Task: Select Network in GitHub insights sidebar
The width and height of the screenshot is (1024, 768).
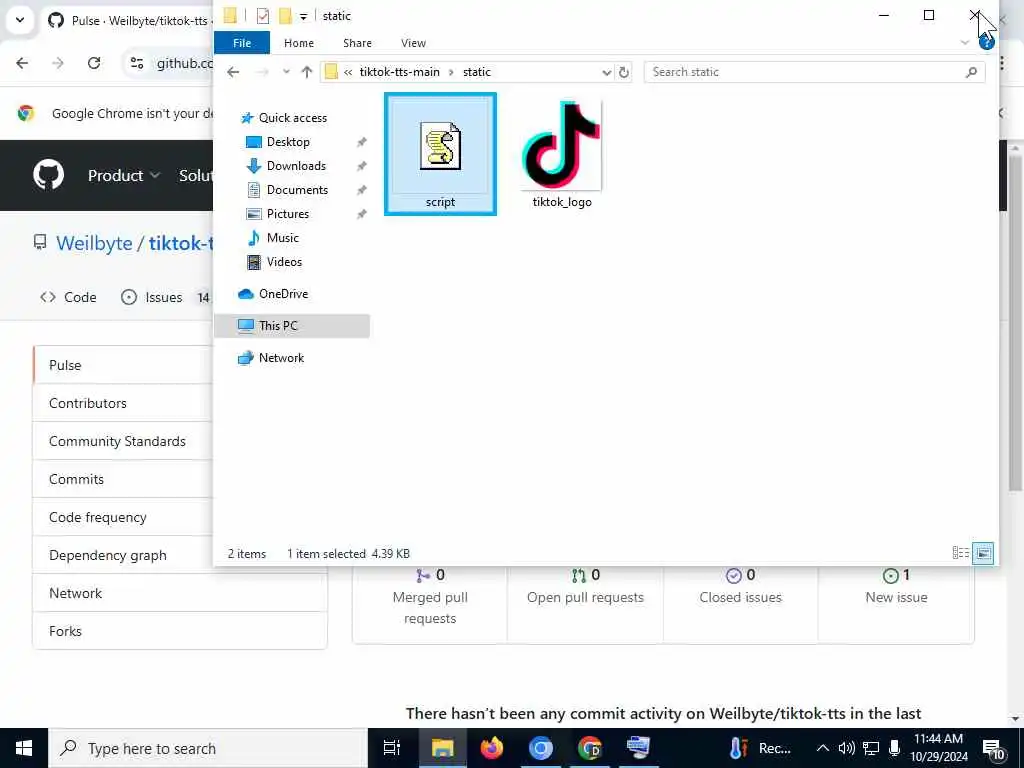Action: click(x=180, y=593)
